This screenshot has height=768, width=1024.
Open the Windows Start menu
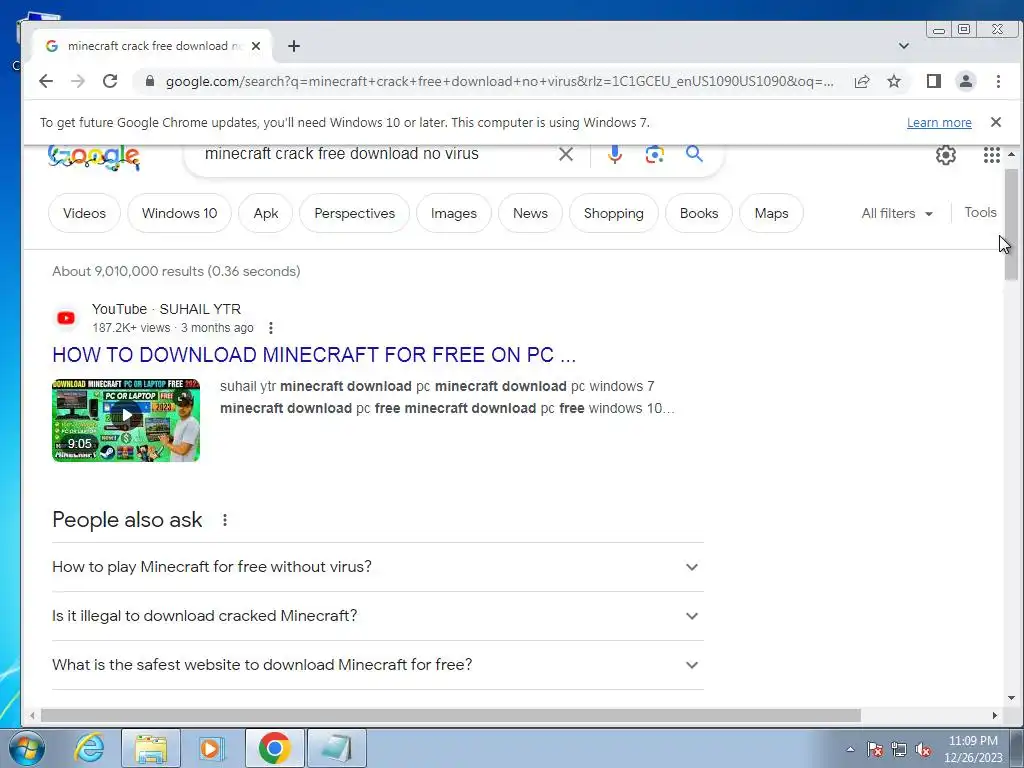tap(26, 748)
